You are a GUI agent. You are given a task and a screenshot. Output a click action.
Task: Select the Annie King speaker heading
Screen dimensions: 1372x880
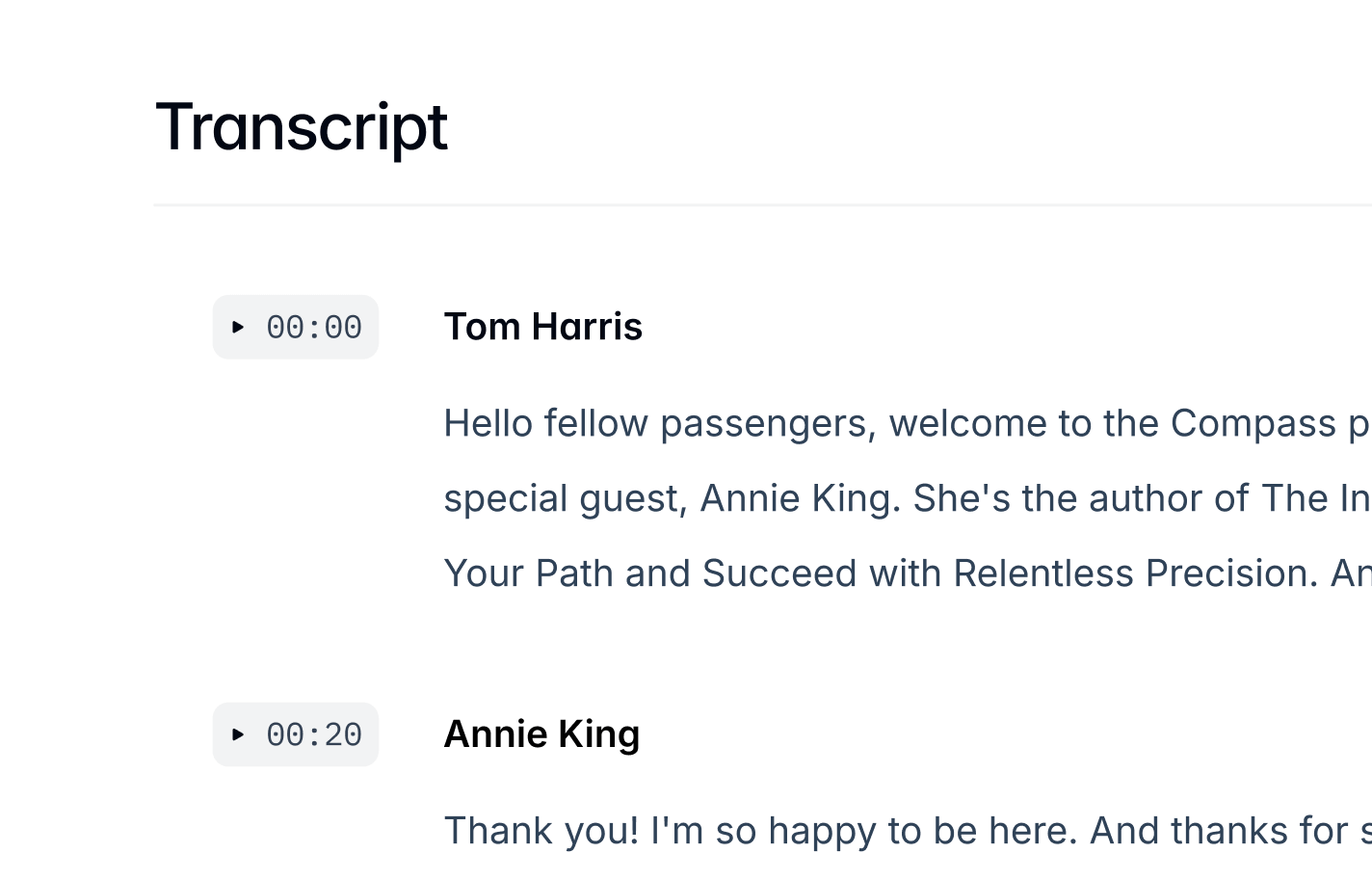click(541, 734)
